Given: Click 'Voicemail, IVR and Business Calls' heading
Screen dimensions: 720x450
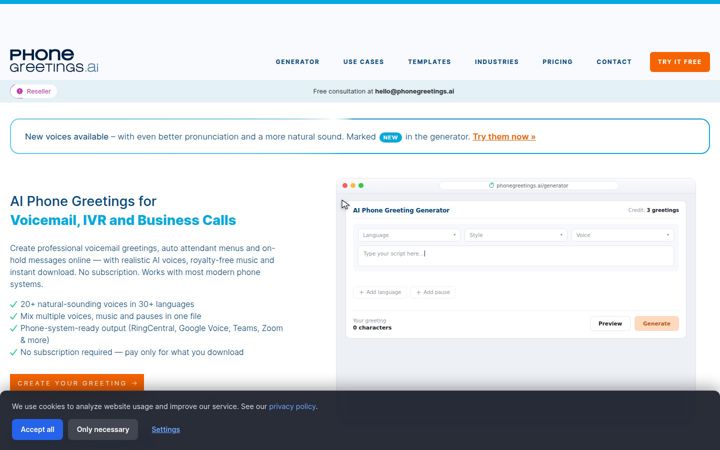Looking at the screenshot, I should click(x=123, y=220).
